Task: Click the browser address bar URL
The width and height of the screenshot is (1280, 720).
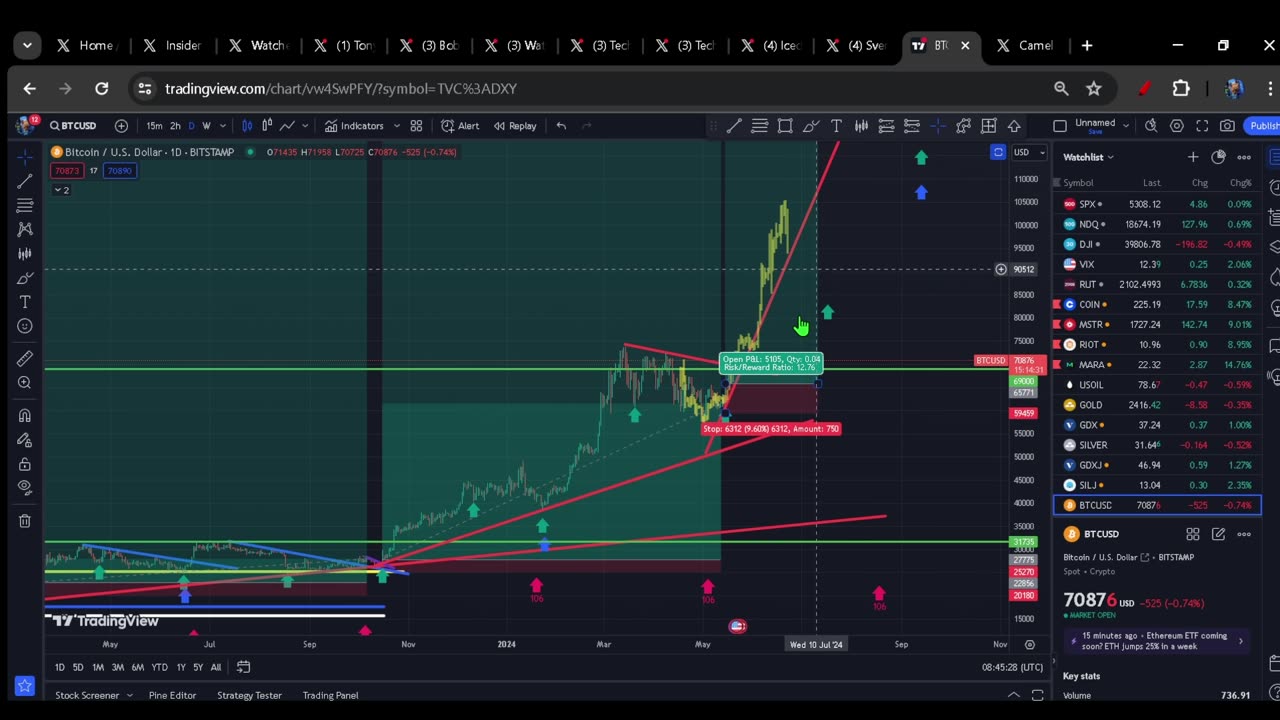Action: click(341, 89)
